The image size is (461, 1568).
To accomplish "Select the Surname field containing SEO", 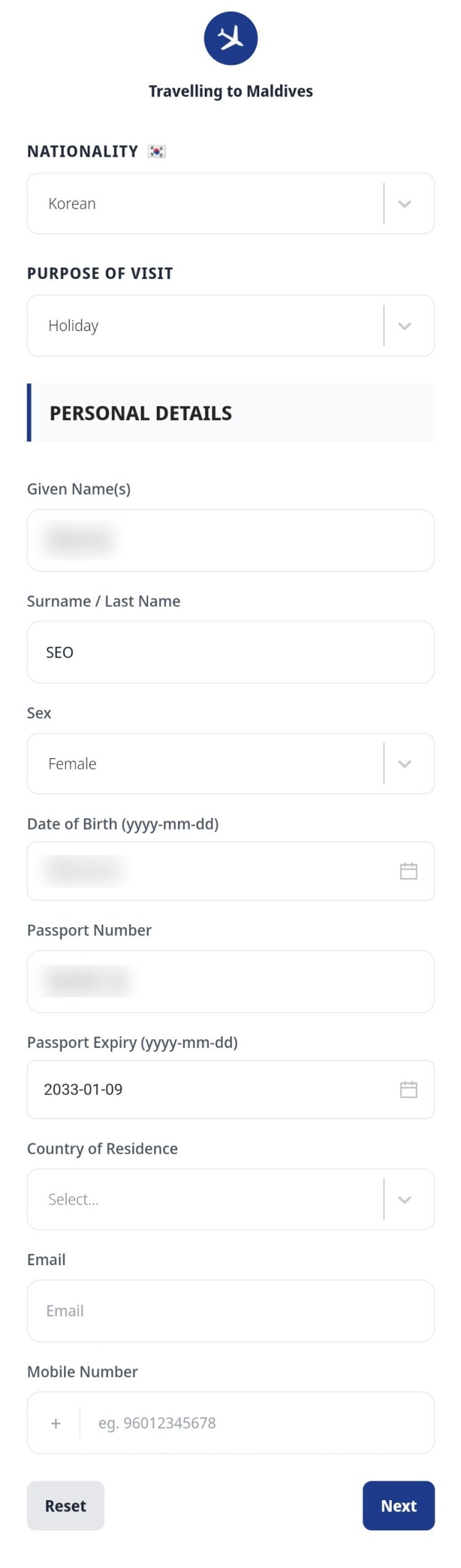I will coord(231,652).
